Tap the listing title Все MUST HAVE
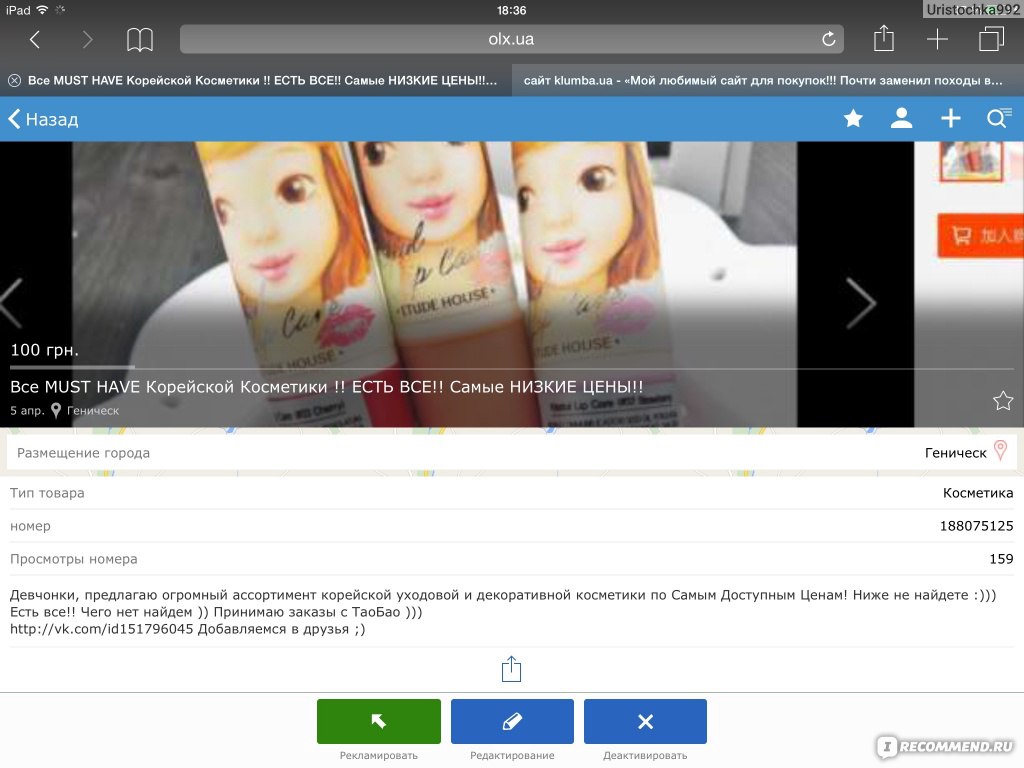1024x768 pixels. point(327,387)
